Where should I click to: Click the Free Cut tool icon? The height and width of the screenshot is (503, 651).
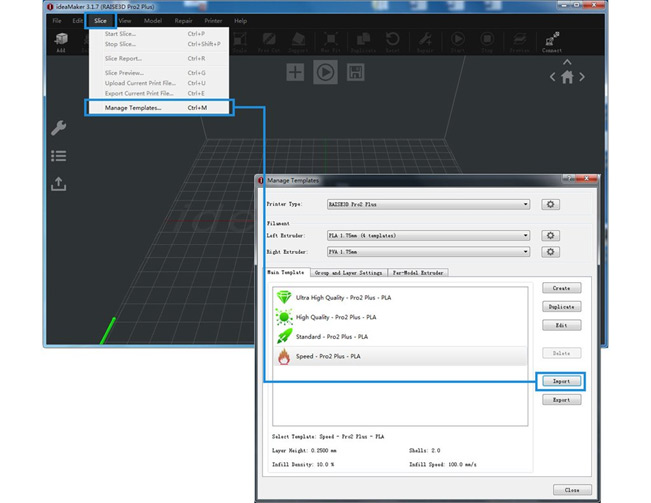(269, 42)
